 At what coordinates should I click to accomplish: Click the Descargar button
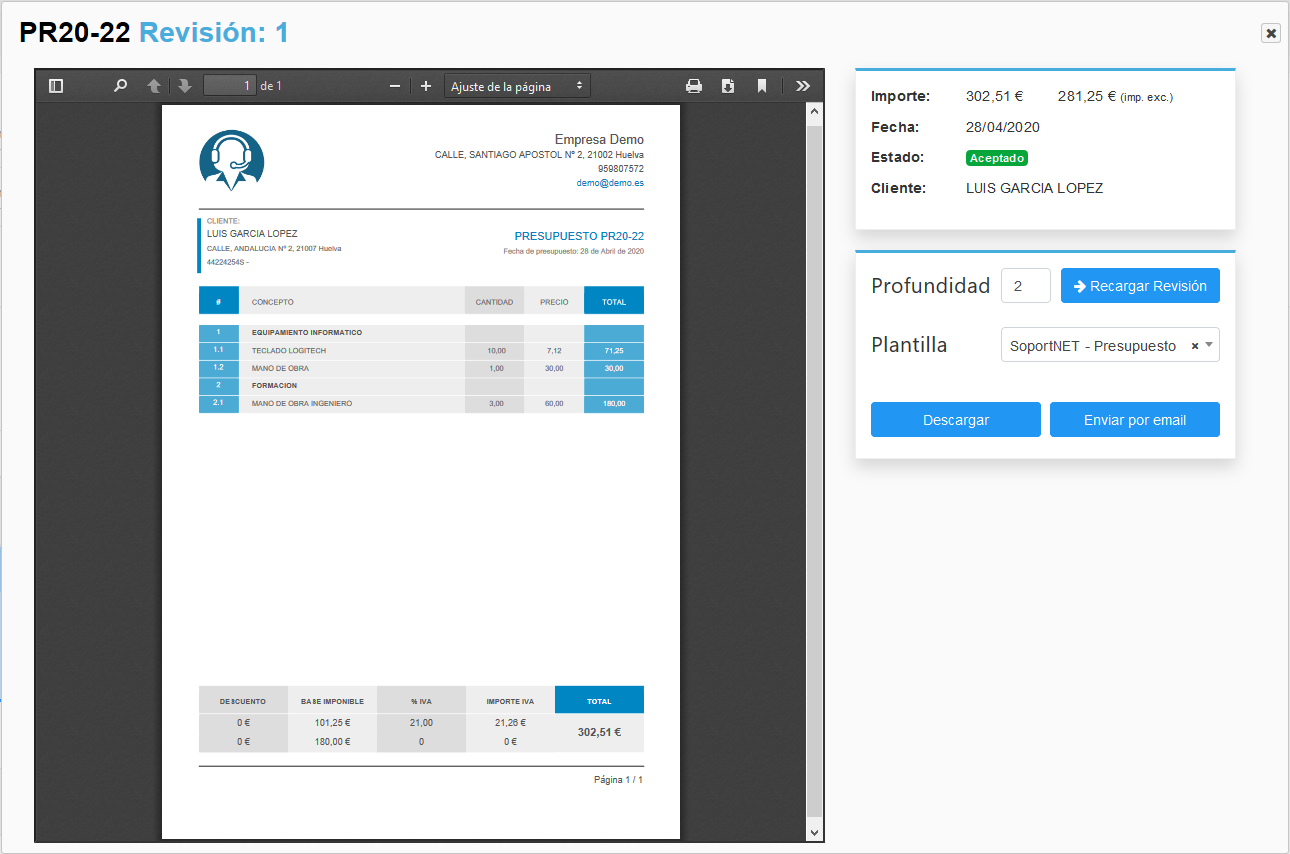tap(955, 420)
